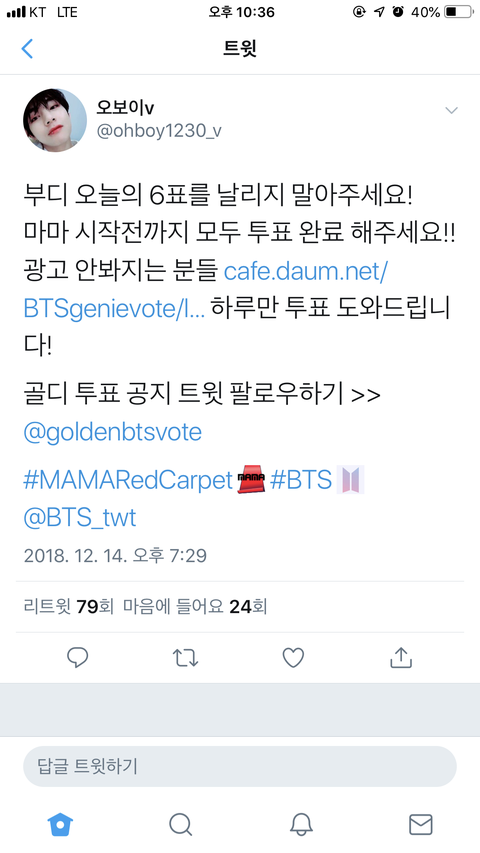Open the Search magnifier tab

(x=180, y=825)
